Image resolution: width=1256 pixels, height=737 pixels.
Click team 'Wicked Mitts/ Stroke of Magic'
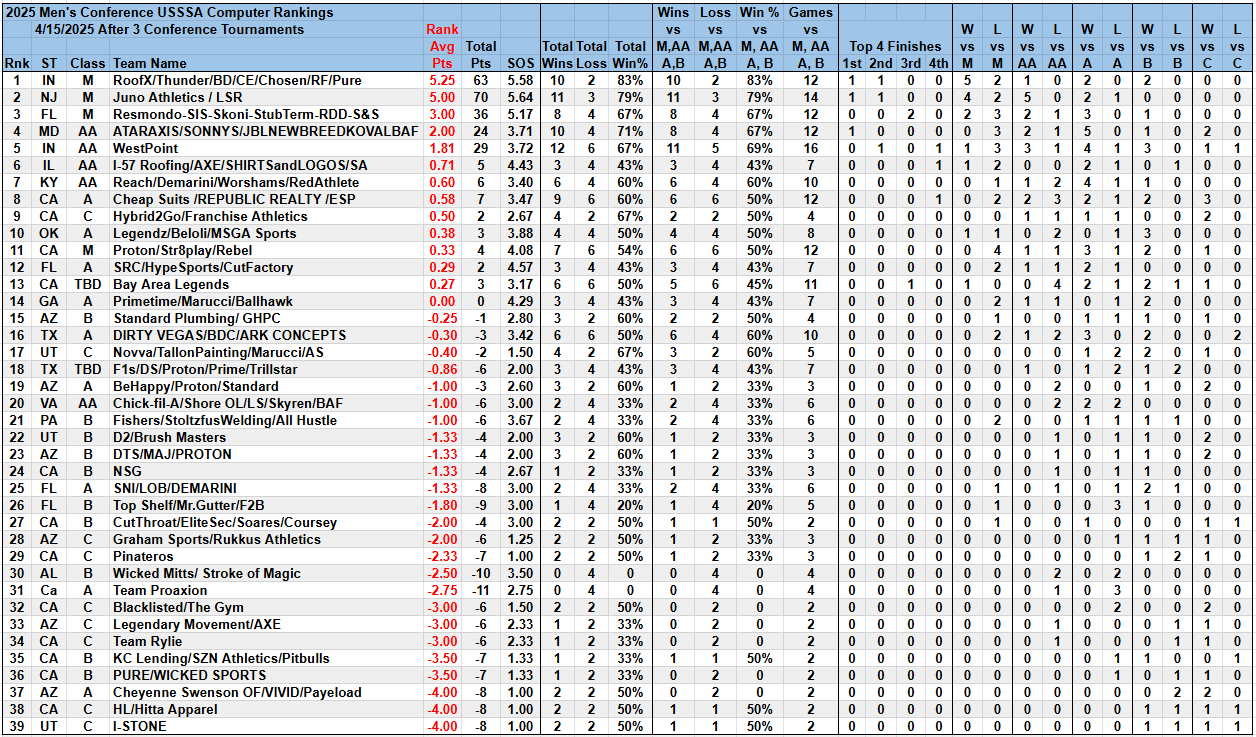point(208,573)
